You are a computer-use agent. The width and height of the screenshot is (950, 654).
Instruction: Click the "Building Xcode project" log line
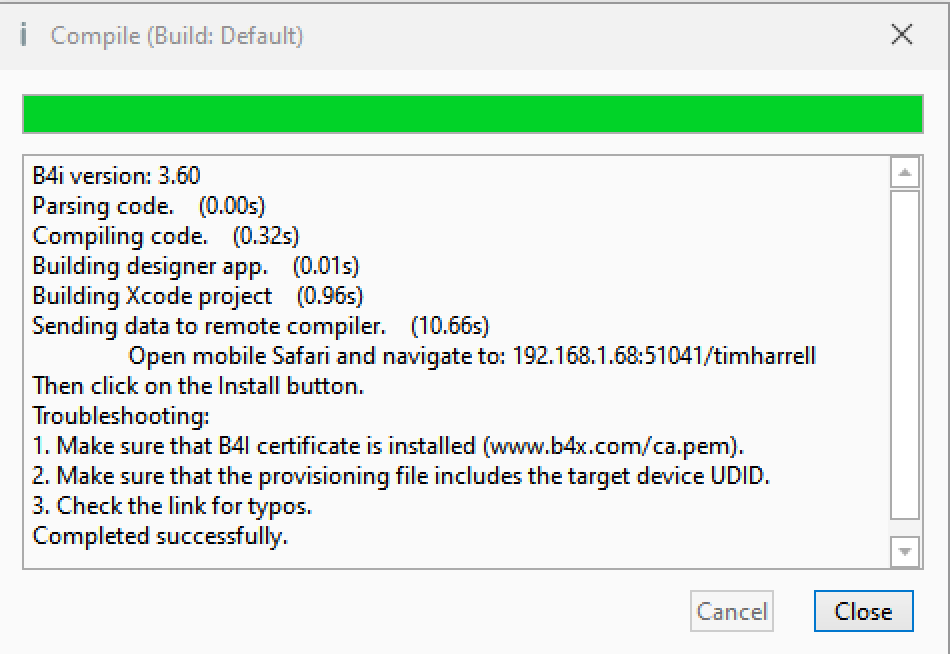[x=152, y=296]
